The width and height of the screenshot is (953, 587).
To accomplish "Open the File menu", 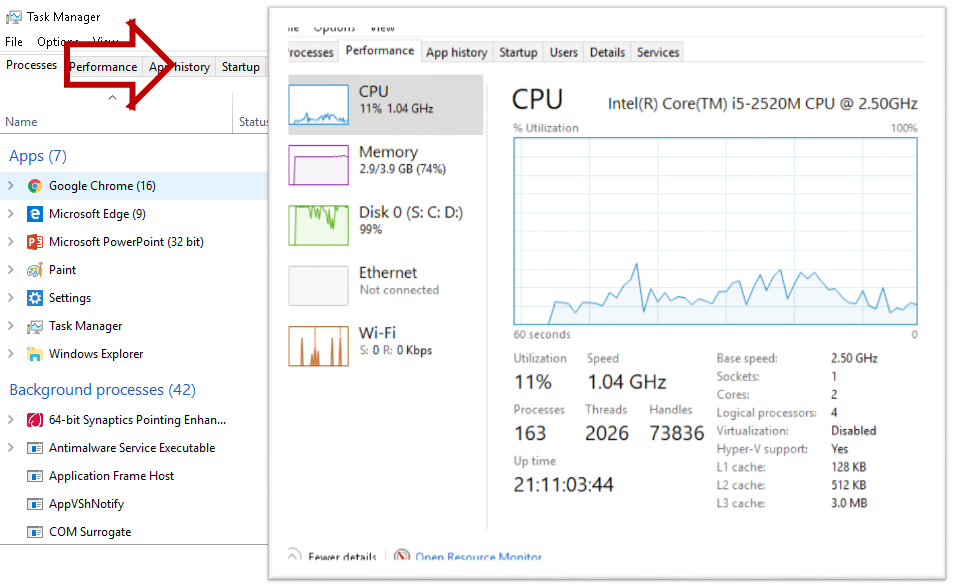I will tap(14, 42).
